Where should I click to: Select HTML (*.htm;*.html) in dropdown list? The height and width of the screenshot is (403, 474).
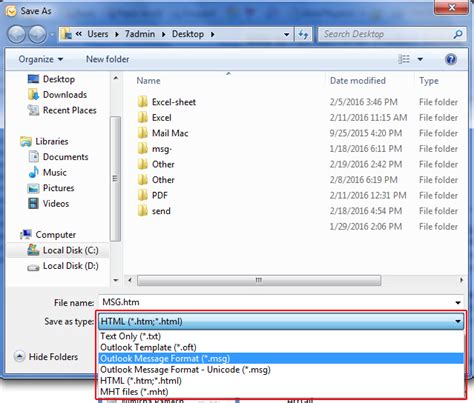[x=281, y=381]
